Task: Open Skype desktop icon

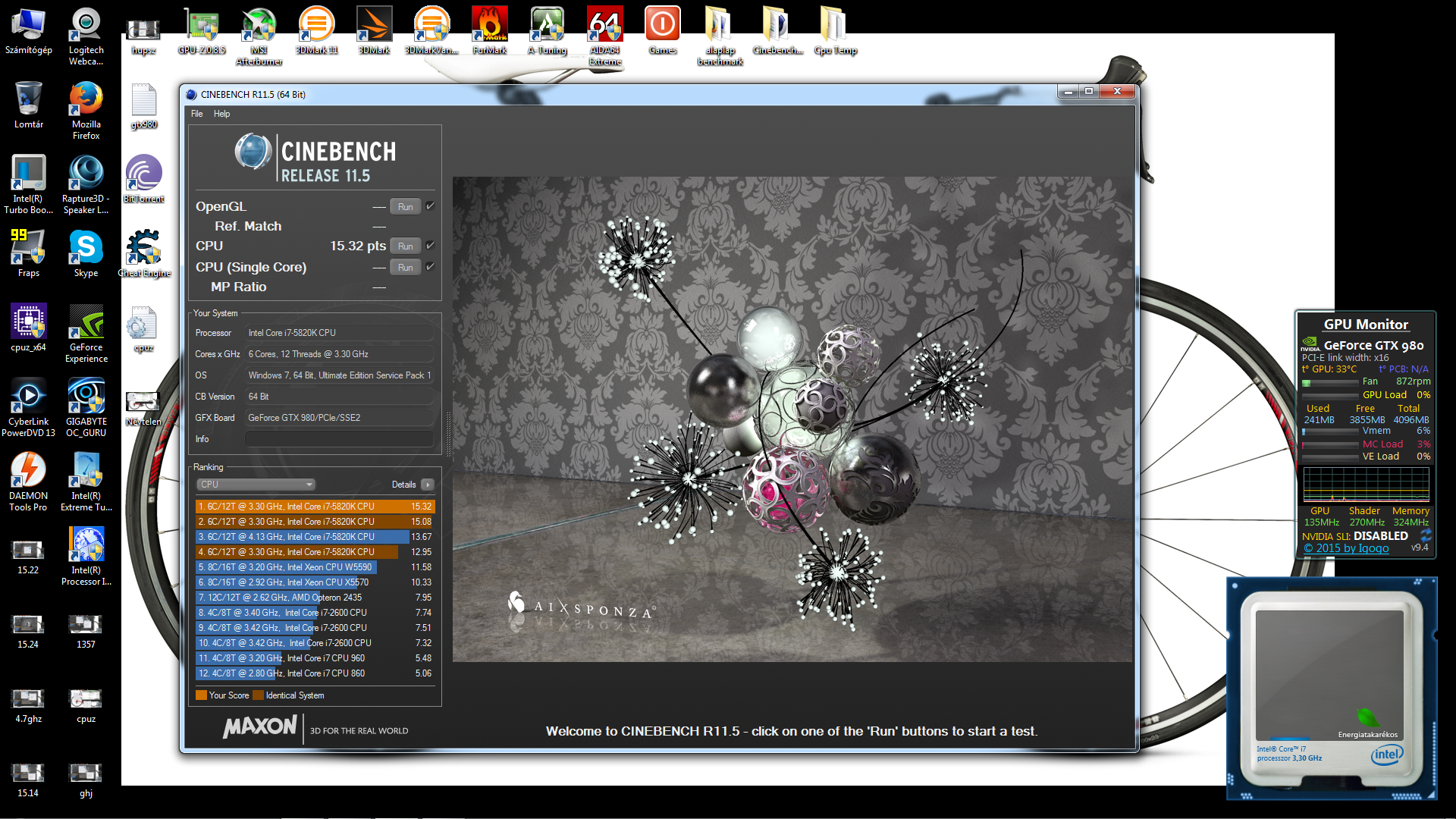Action: tap(86, 254)
